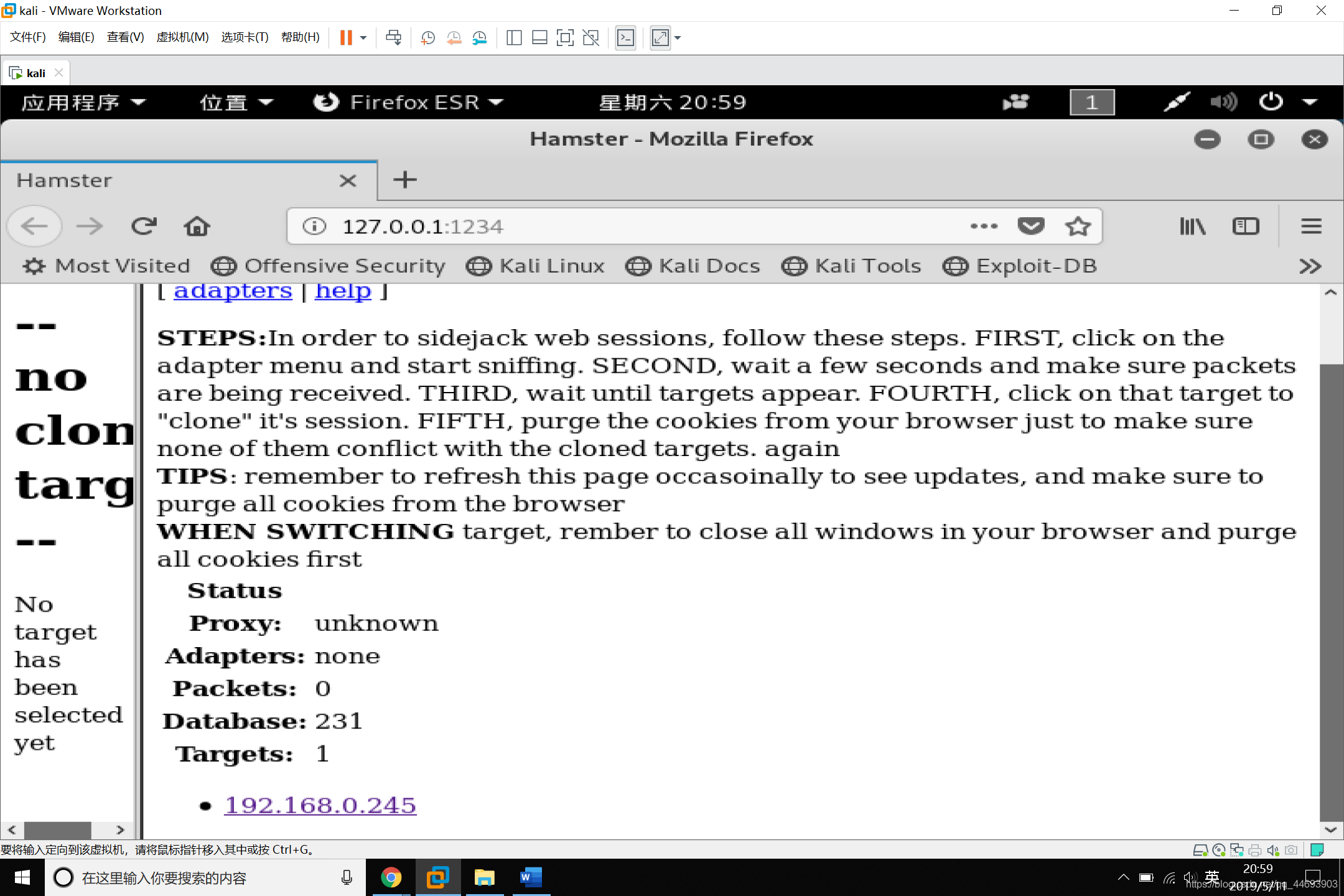This screenshot has height=896, width=1344.
Task: Open the Most Visited bookmarks folder
Action: point(106,266)
